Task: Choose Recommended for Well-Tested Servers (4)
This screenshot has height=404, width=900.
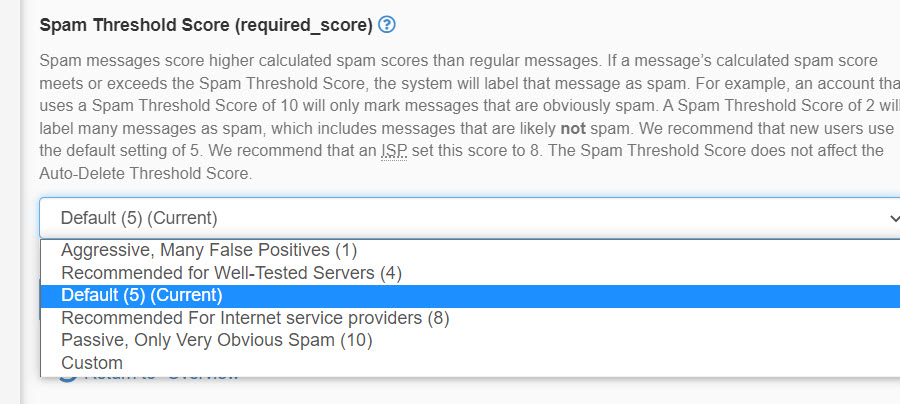Action: 231,272
